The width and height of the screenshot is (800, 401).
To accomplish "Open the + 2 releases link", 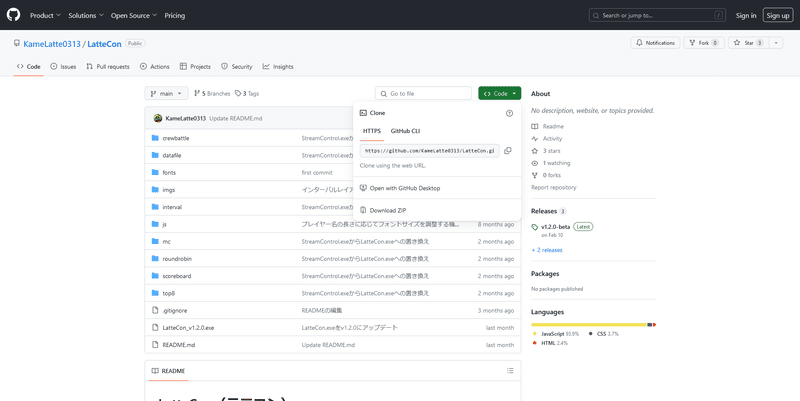I will coord(547,250).
